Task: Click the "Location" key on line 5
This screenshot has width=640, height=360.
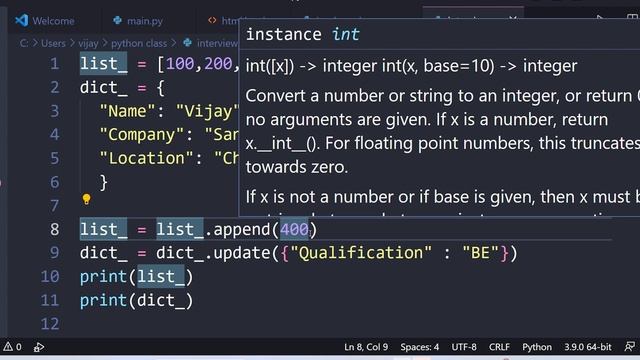Action: pos(147,158)
